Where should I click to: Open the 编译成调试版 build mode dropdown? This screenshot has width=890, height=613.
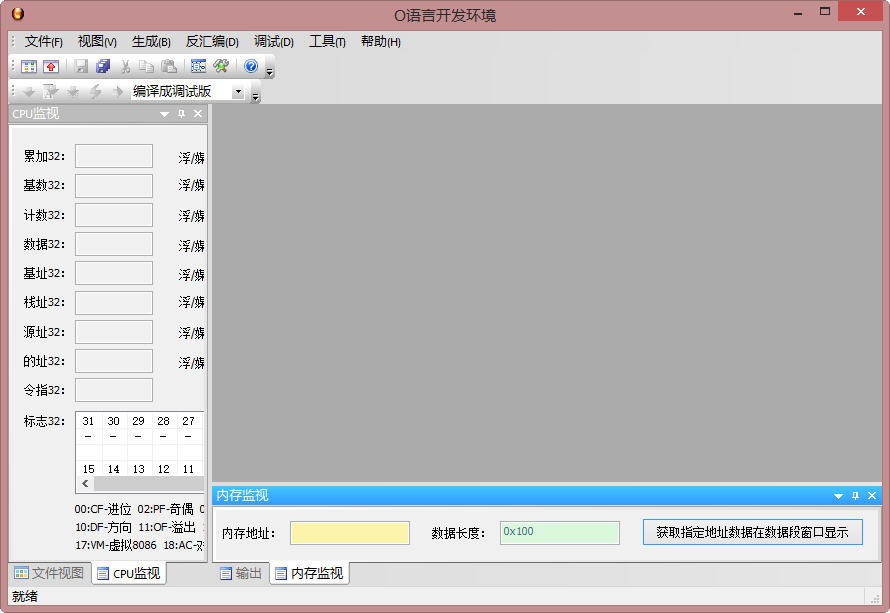238,92
